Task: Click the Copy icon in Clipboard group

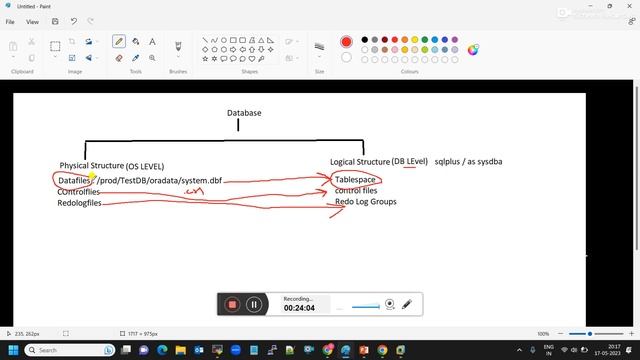Action: pos(31,58)
